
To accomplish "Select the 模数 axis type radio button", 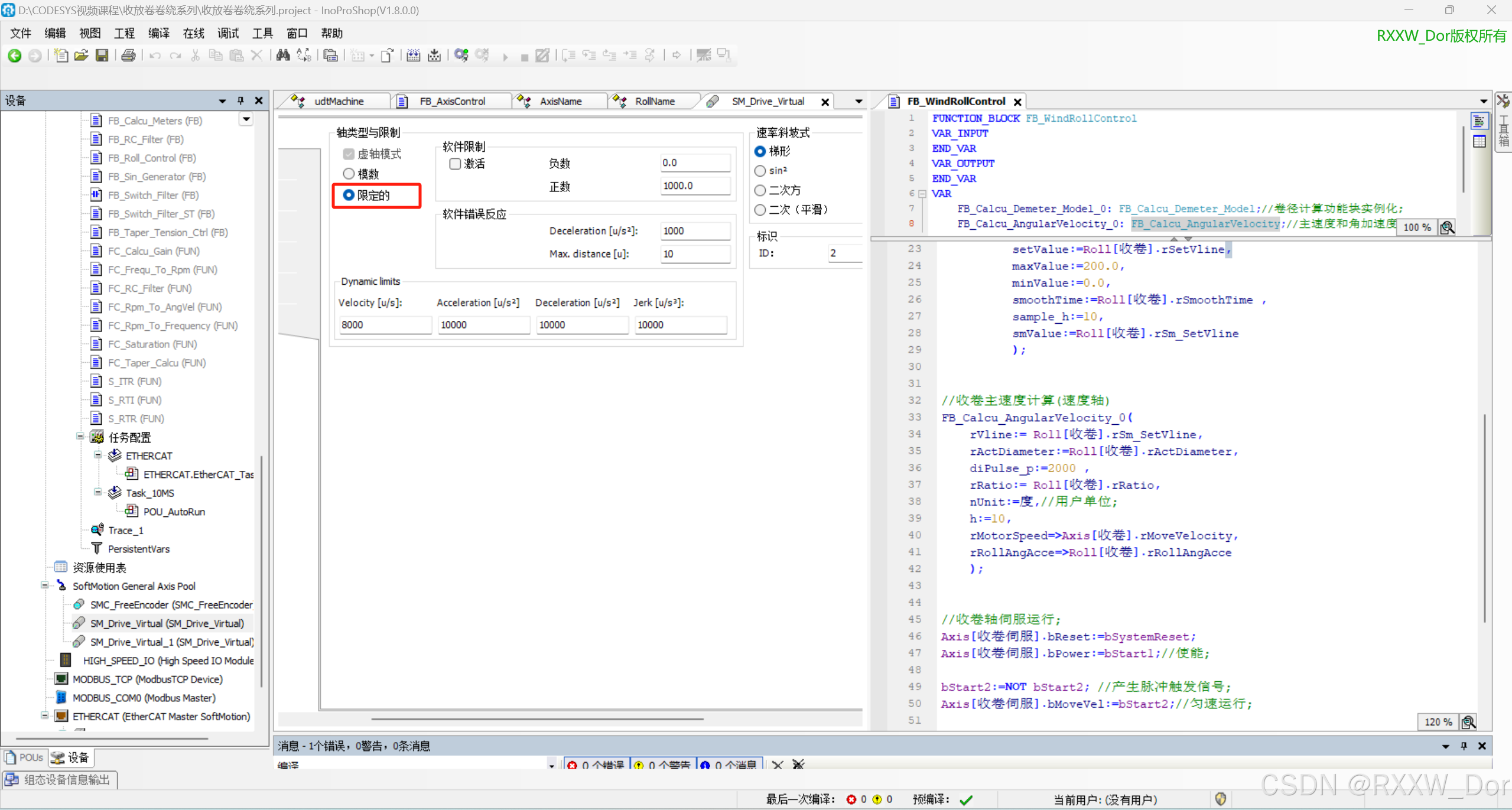I will tap(349, 174).
